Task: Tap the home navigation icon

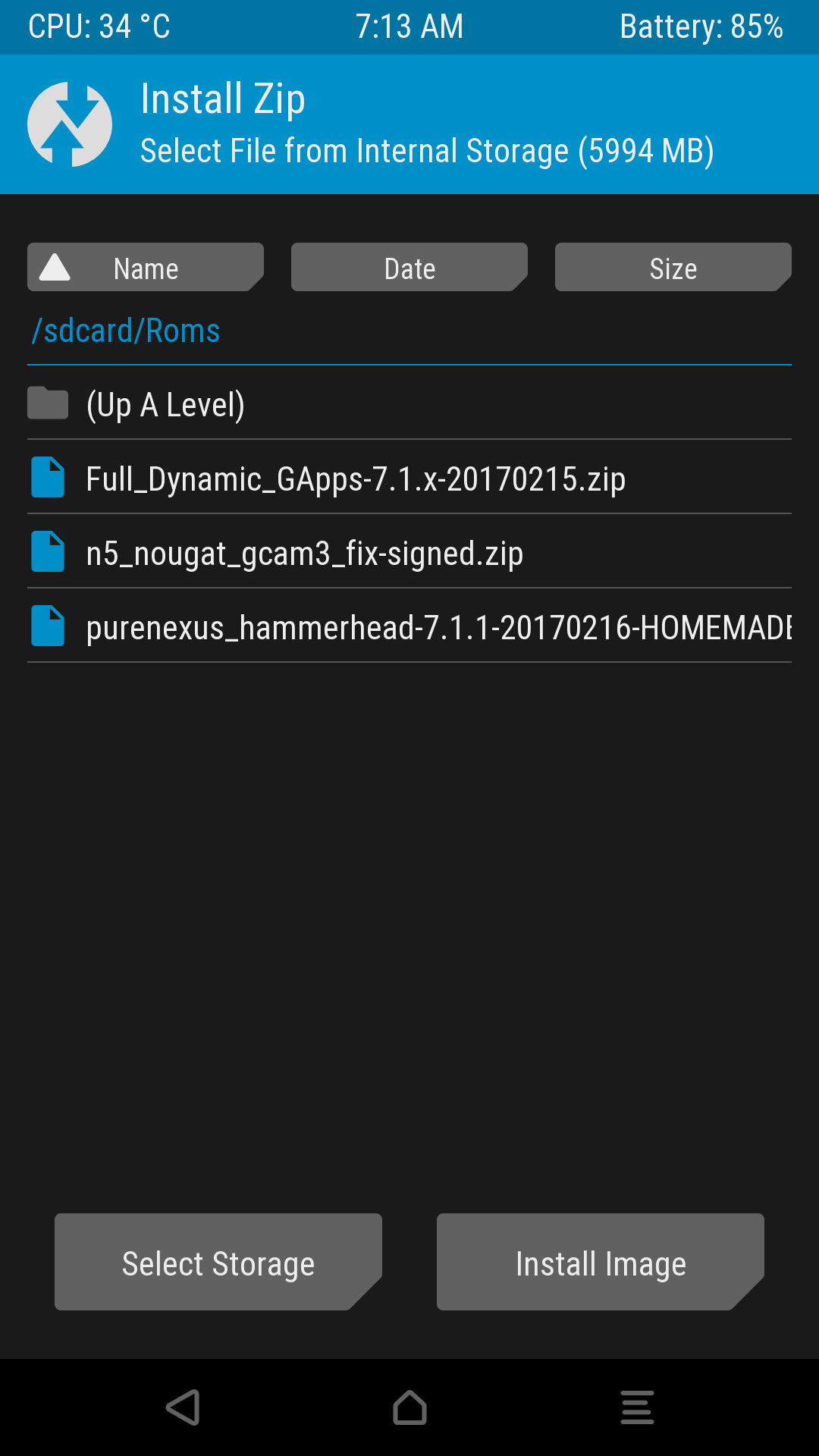Action: tap(409, 1407)
